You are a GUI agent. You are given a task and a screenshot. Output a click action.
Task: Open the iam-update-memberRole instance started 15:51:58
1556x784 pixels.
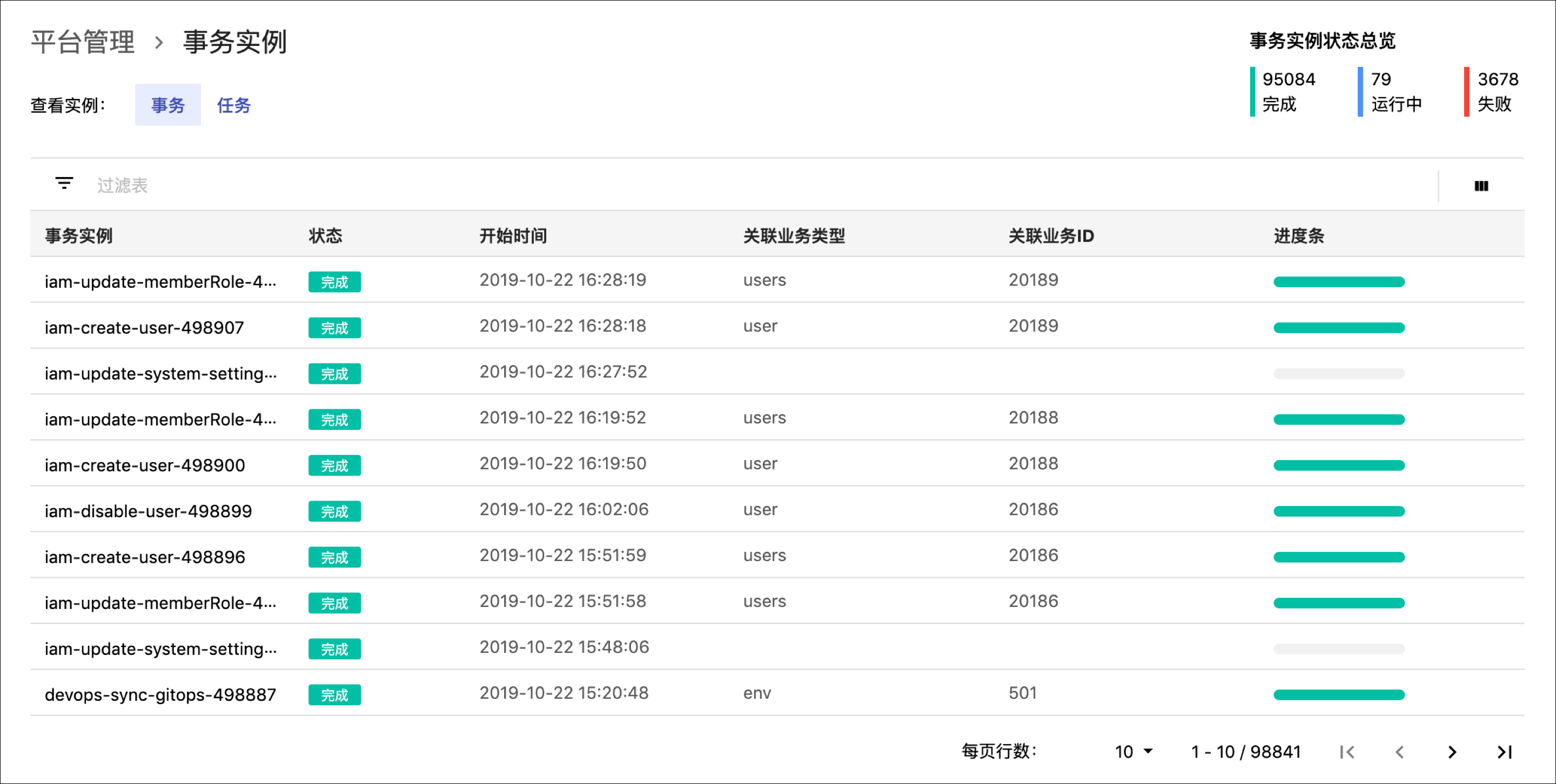(160, 603)
